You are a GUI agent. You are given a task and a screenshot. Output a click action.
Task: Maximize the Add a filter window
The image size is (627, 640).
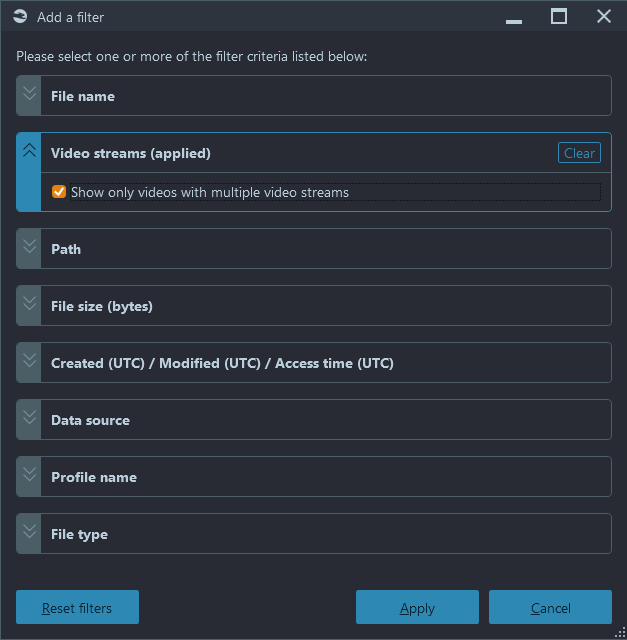[559, 17]
